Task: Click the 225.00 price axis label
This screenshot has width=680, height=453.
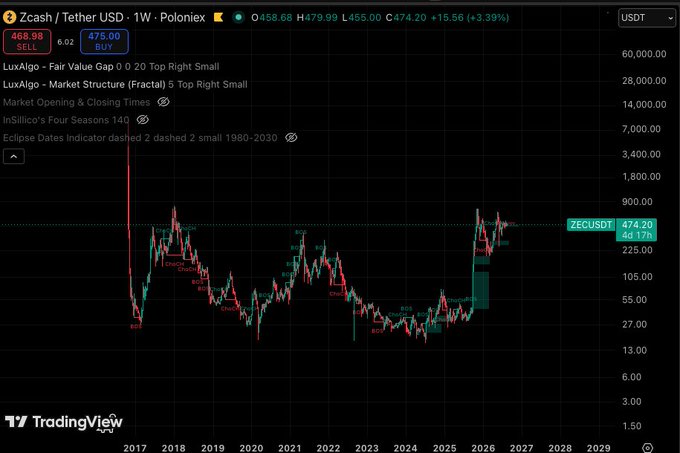Action: click(x=637, y=250)
